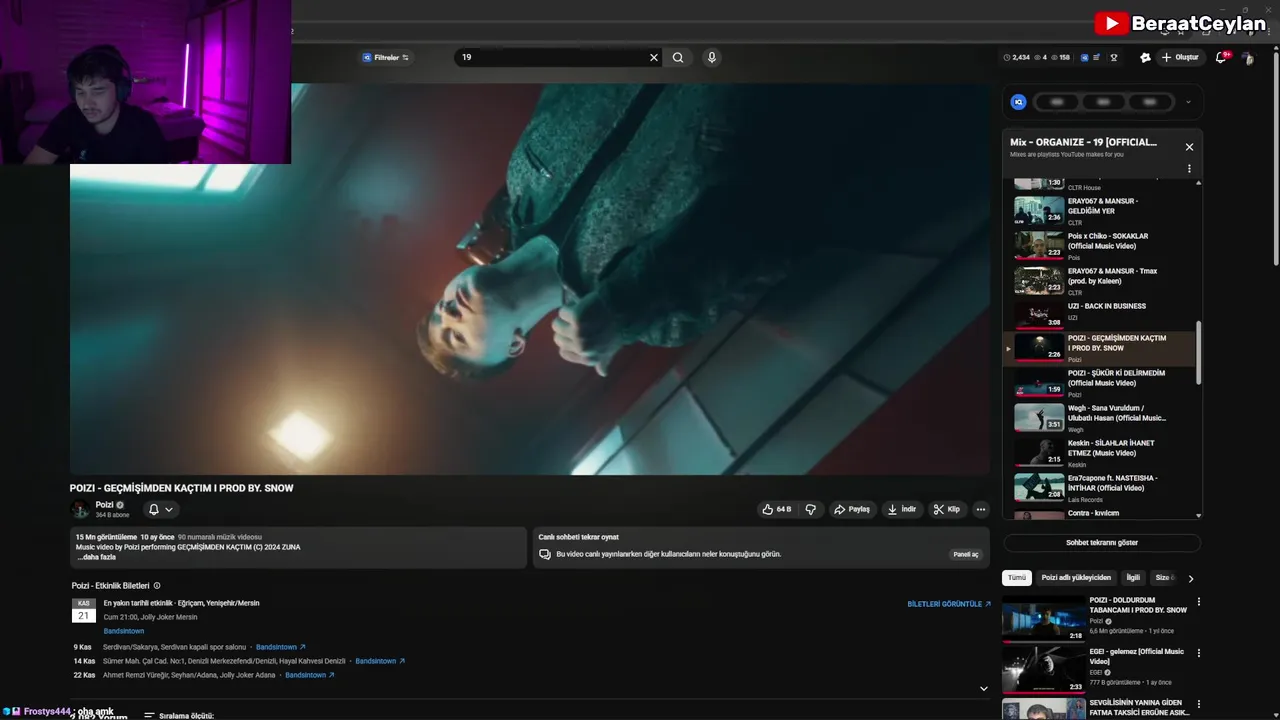Open Mix playlist three-dot options
This screenshot has height=720, width=1280.
coord(1189,169)
